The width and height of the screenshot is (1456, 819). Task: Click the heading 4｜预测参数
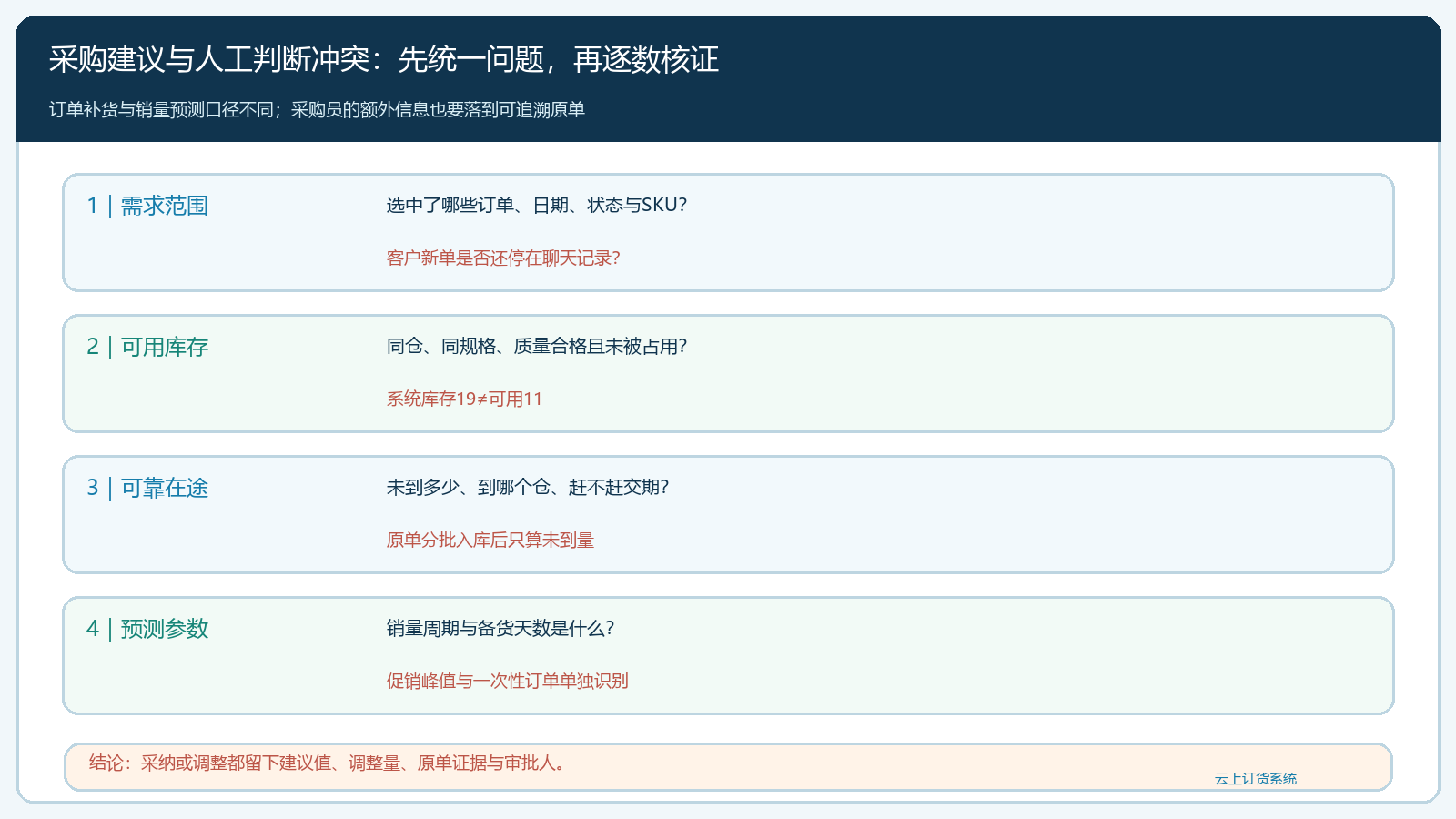coord(147,629)
